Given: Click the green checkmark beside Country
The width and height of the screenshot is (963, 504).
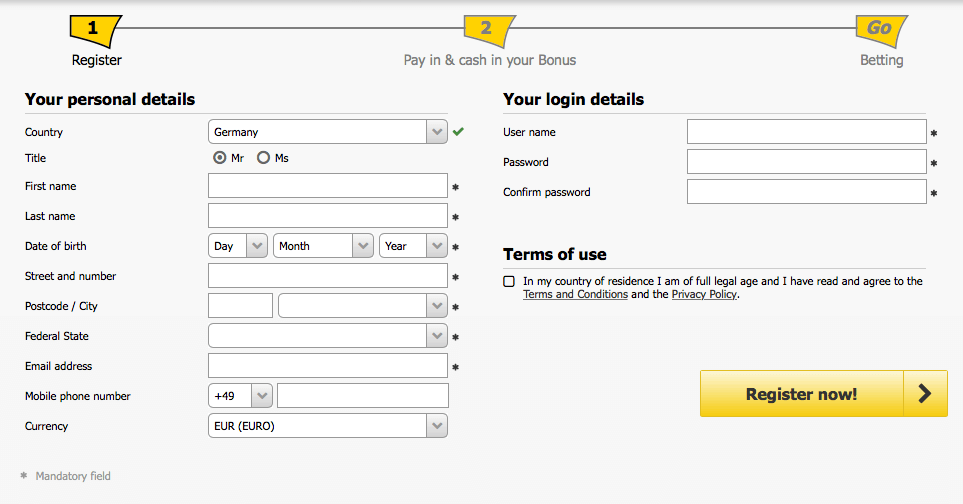Looking at the screenshot, I should click(458, 131).
